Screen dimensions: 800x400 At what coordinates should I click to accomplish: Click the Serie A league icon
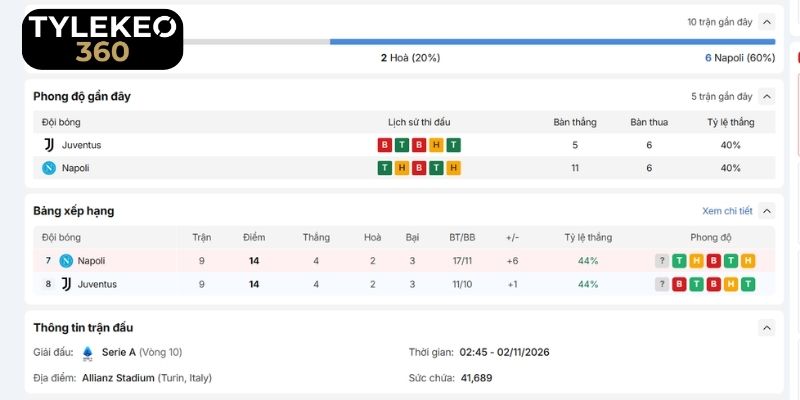coord(88,353)
